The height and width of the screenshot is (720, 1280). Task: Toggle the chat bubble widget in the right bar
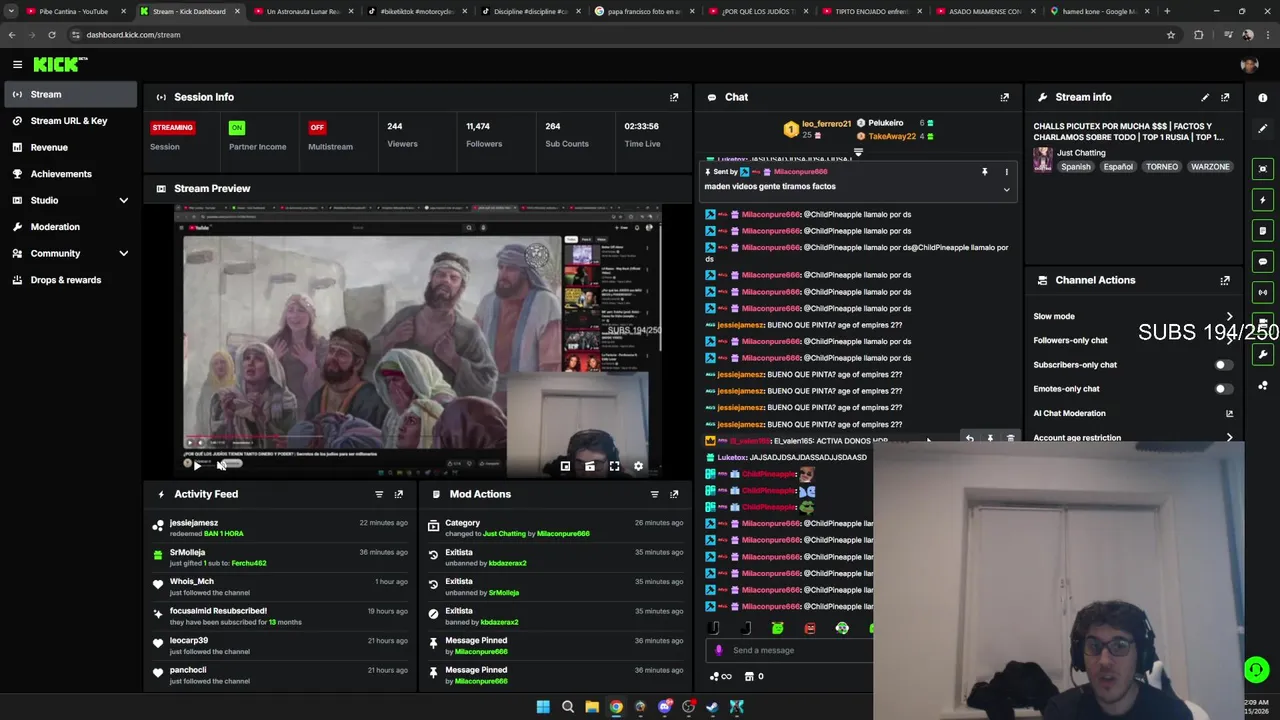(x=1263, y=262)
